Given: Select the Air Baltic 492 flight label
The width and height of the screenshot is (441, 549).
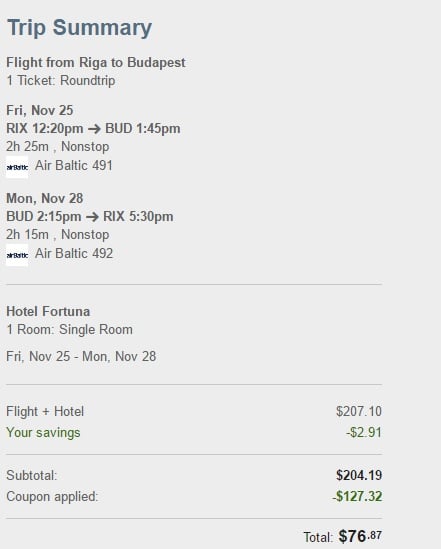Looking at the screenshot, I should [74, 253].
